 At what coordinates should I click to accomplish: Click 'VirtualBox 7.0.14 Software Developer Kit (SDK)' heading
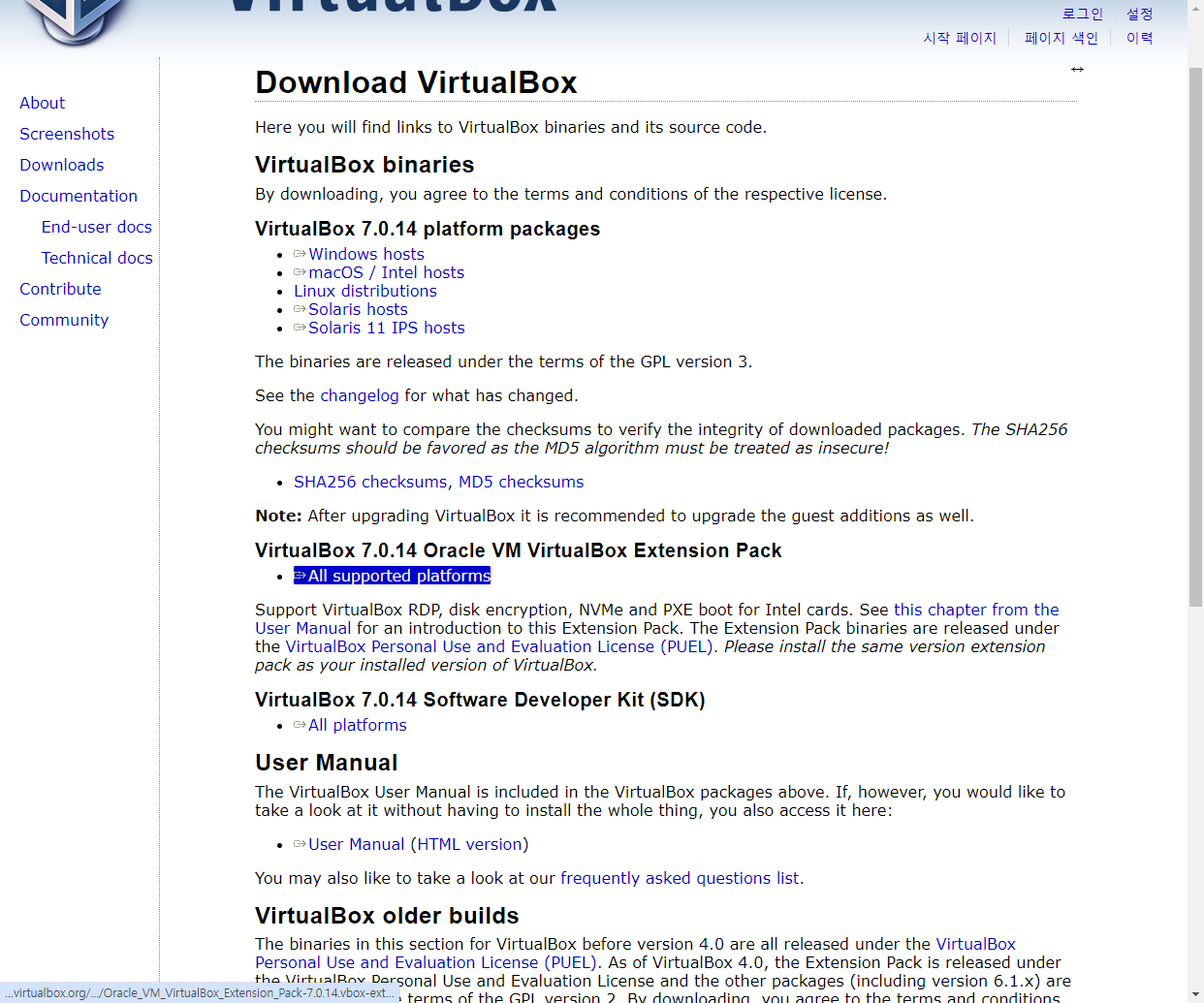tap(480, 700)
